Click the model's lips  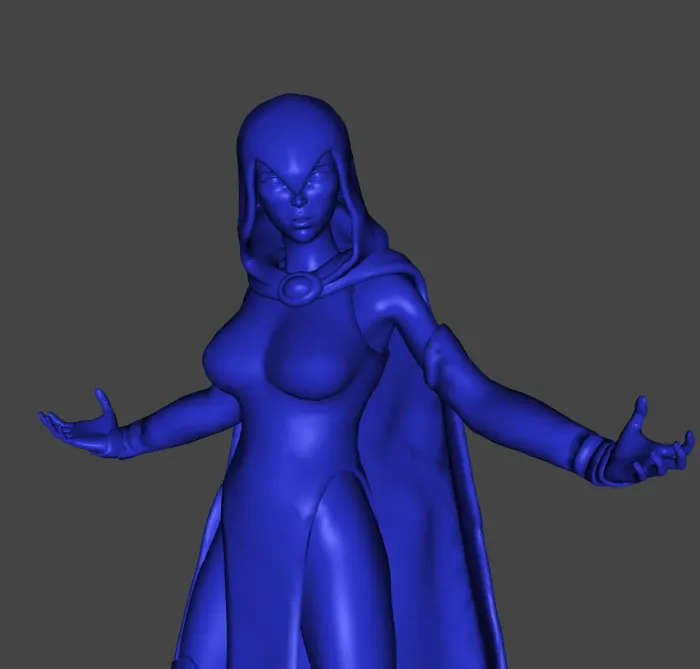[x=300, y=222]
